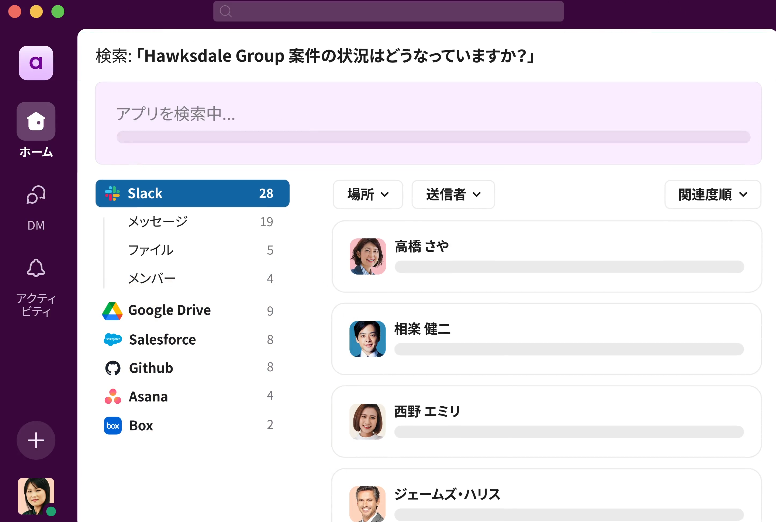Open the 関連度順 sort dropdown
The height and width of the screenshot is (522, 776).
tap(713, 194)
